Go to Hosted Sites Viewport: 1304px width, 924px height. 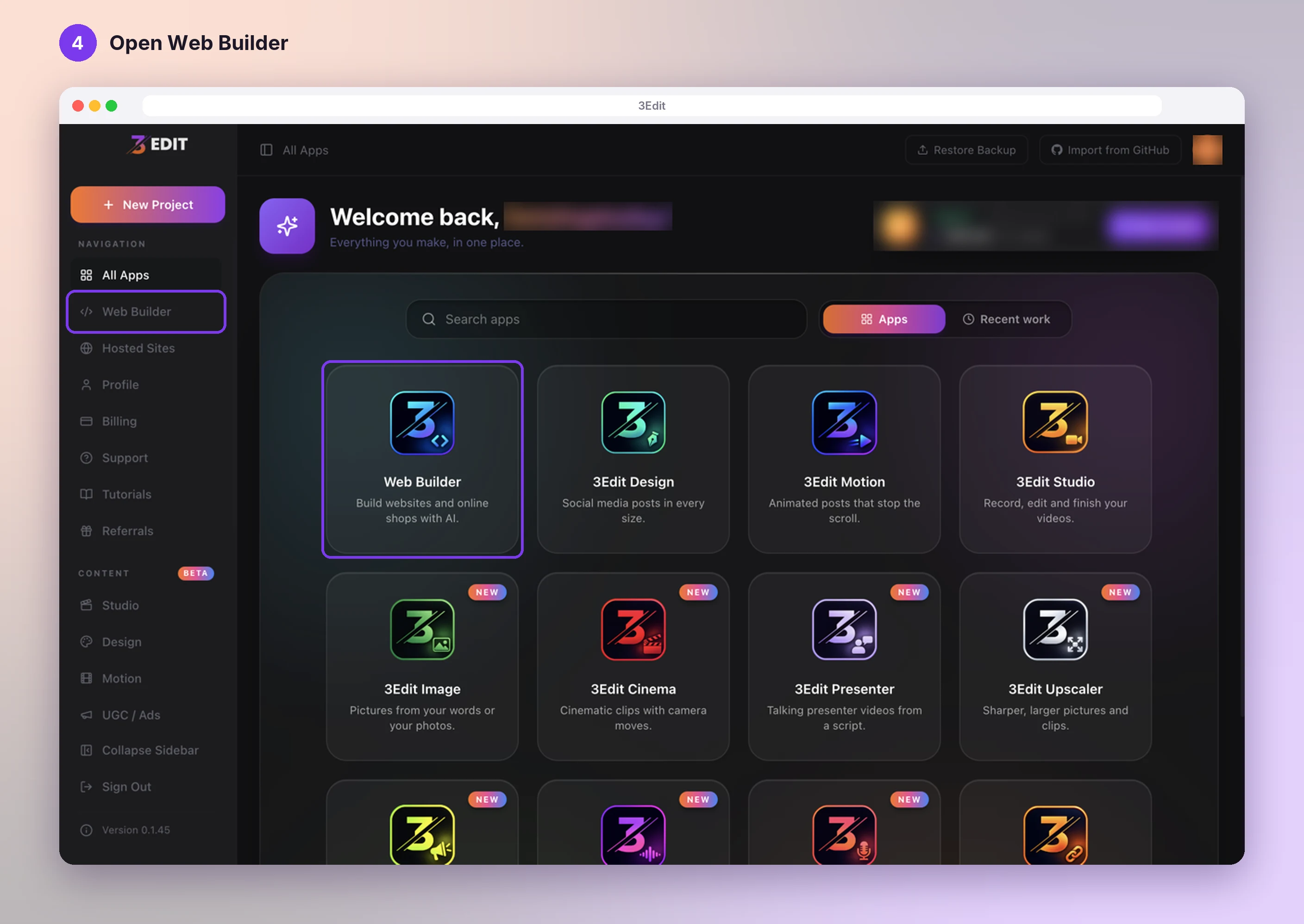(146, 348)
